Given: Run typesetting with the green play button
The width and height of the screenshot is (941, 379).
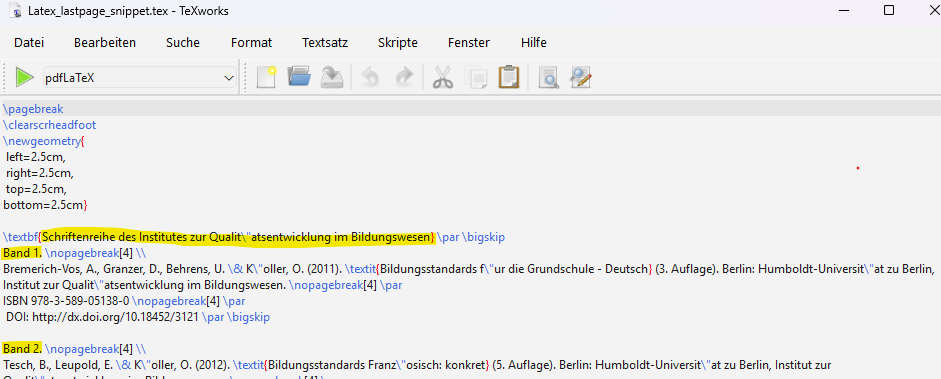Looking at the screenshot, I should click(x=25, y=77).
